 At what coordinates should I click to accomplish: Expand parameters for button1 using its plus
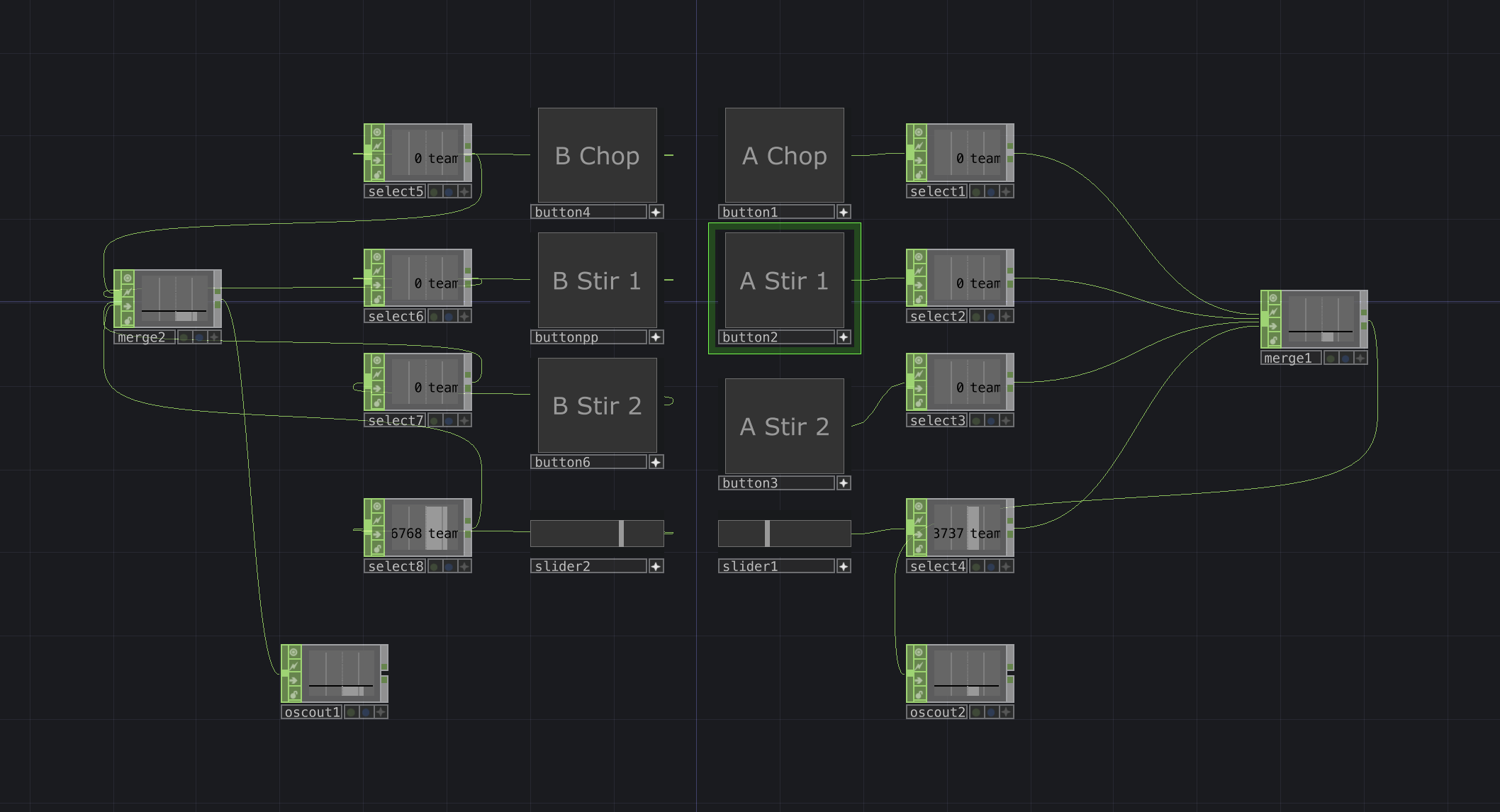[x=844, y=211]
